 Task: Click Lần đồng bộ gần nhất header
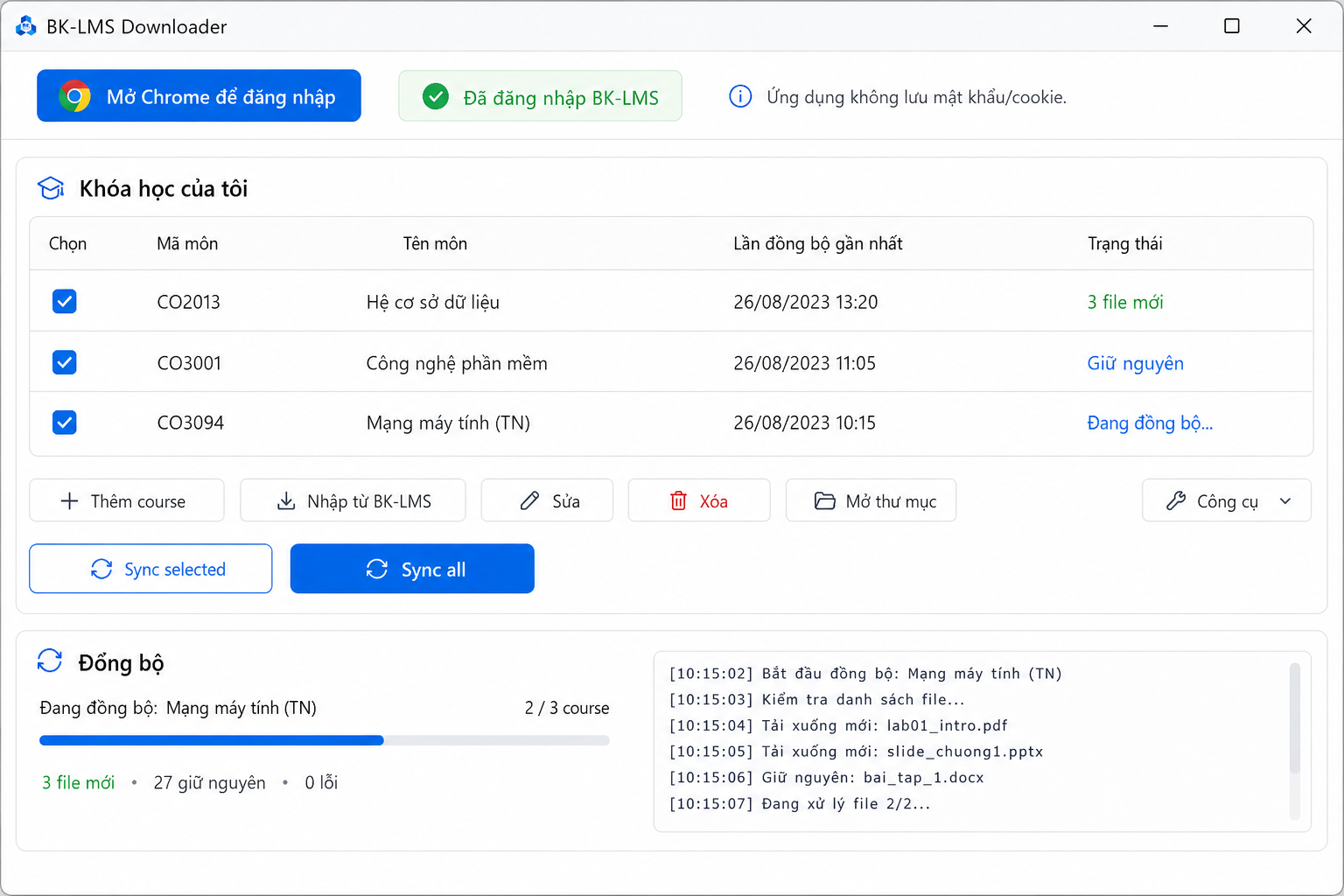coord(818,243)
